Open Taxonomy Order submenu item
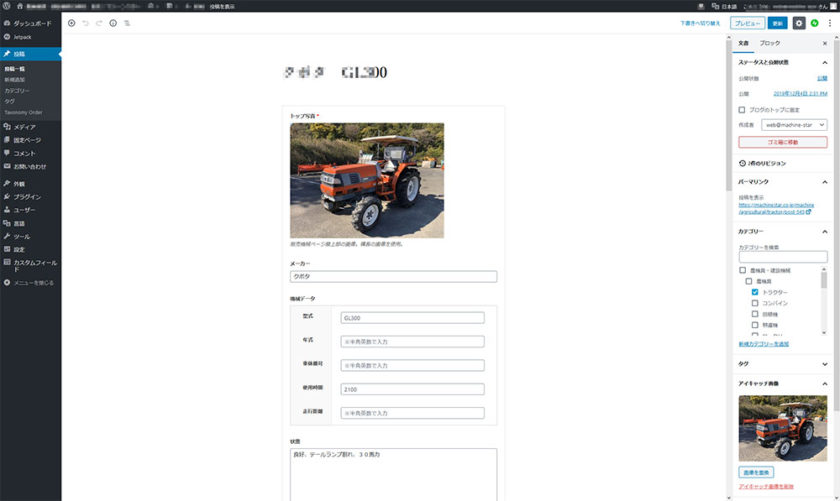The image size is (840, 501). (x=24, y=113)
